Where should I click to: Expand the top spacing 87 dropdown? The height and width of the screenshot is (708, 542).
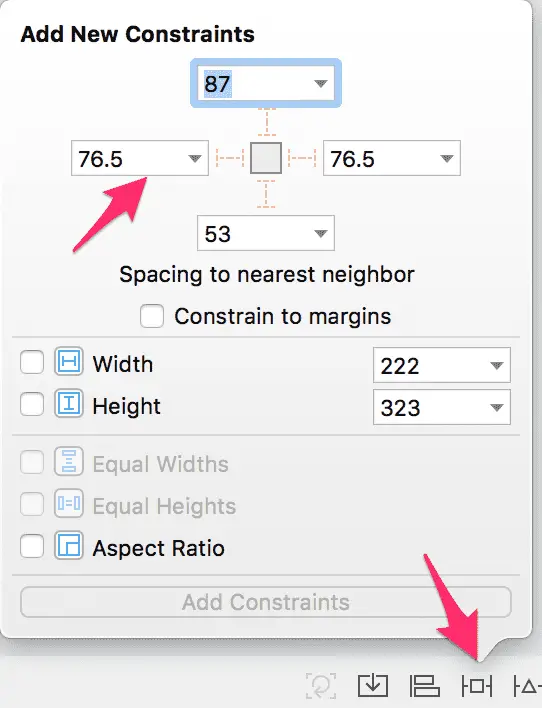321,84
